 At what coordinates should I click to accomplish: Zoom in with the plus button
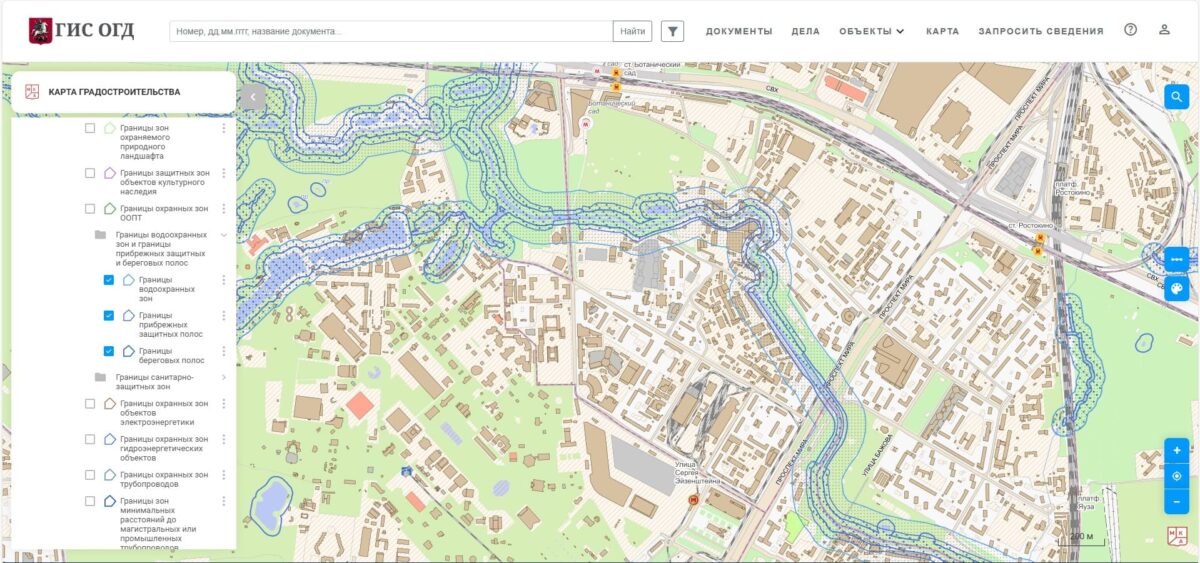[1176, 450]
